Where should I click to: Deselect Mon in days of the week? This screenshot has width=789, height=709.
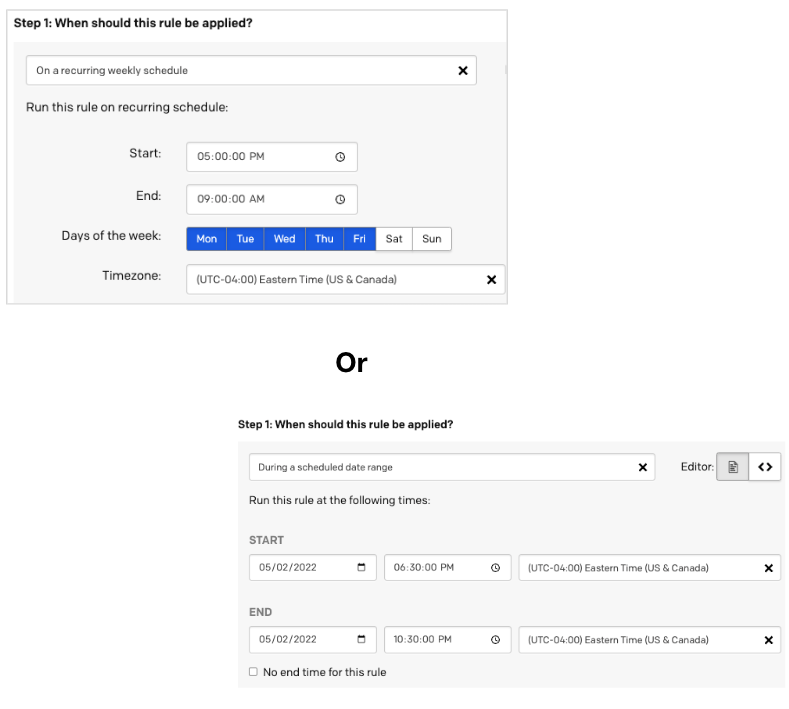(206, 239)
